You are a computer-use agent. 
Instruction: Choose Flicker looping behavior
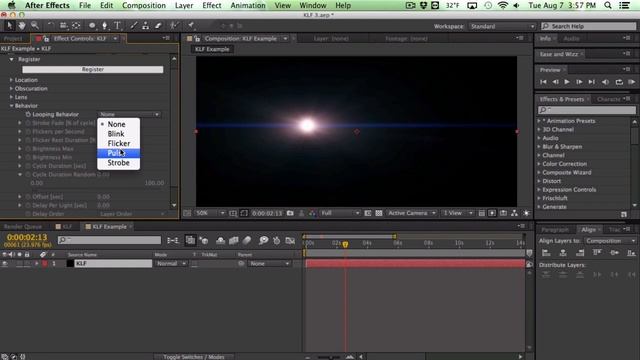(x=118, y=143)
